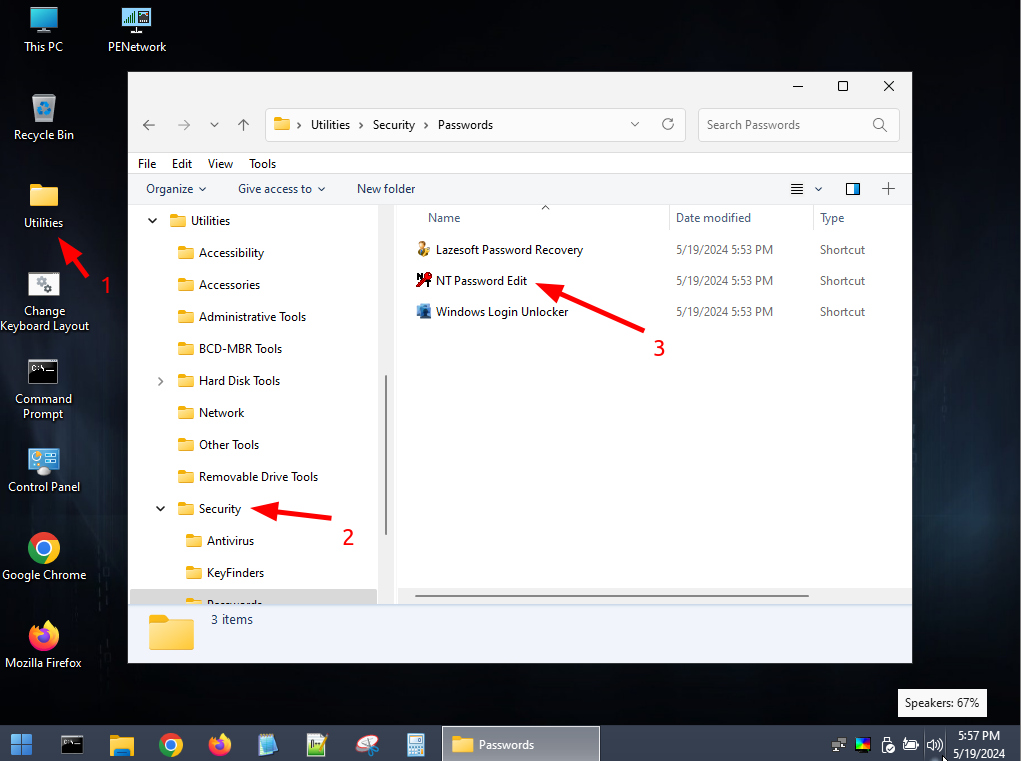This screenshot has width=1021, height=761.
Task: Collapse the Security tree node
Action: tap(160, 508)
